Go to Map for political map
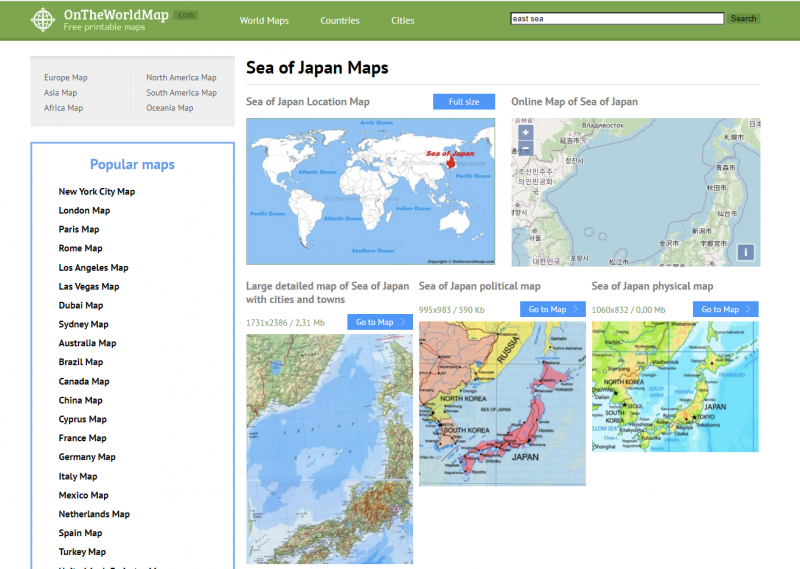 (552, 310)
